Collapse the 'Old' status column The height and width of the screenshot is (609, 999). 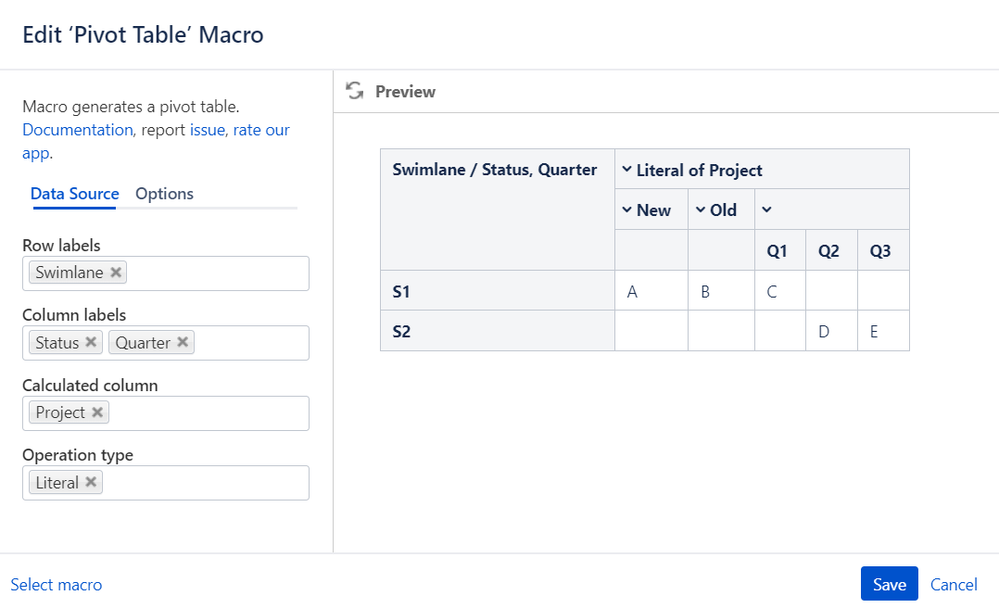click(701, 210)
